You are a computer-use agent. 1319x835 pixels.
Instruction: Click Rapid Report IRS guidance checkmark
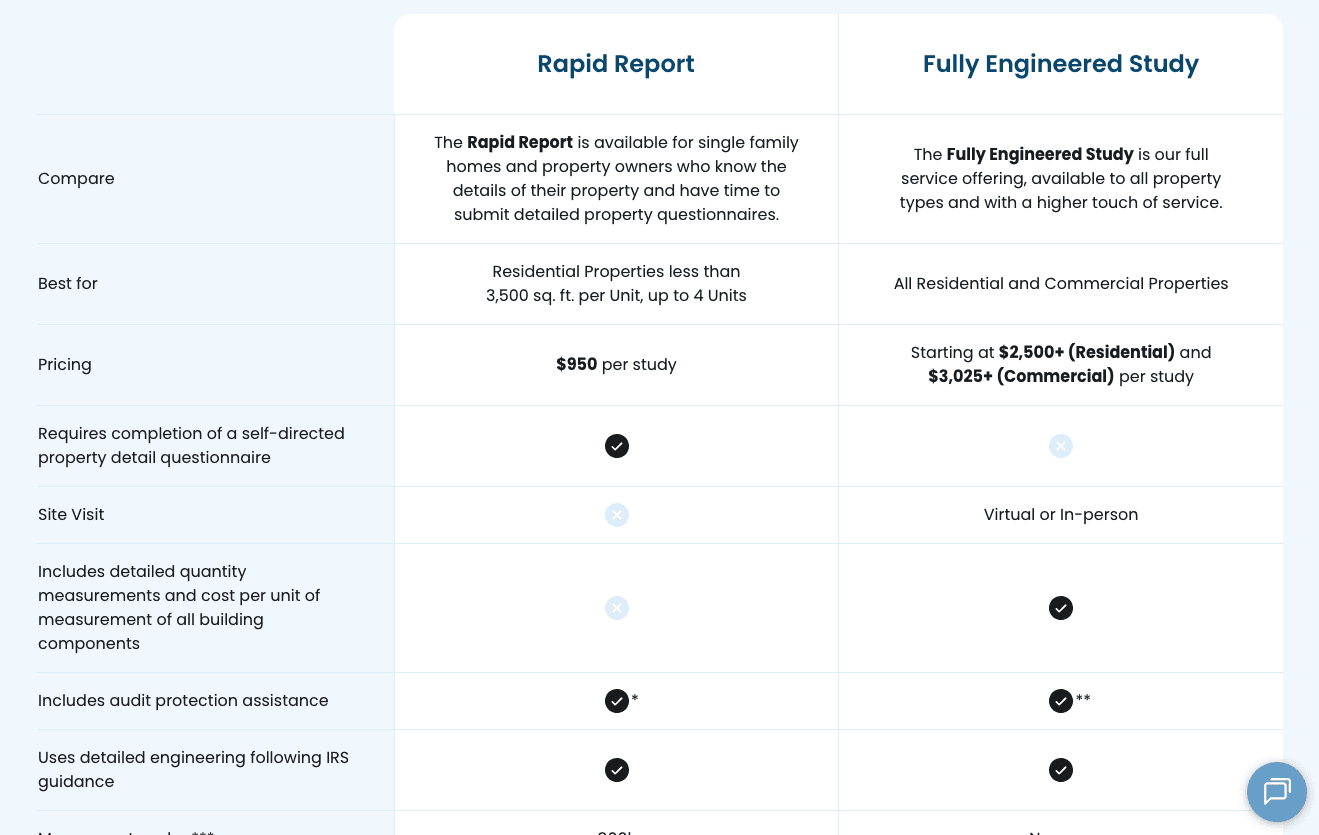point(617,770)
